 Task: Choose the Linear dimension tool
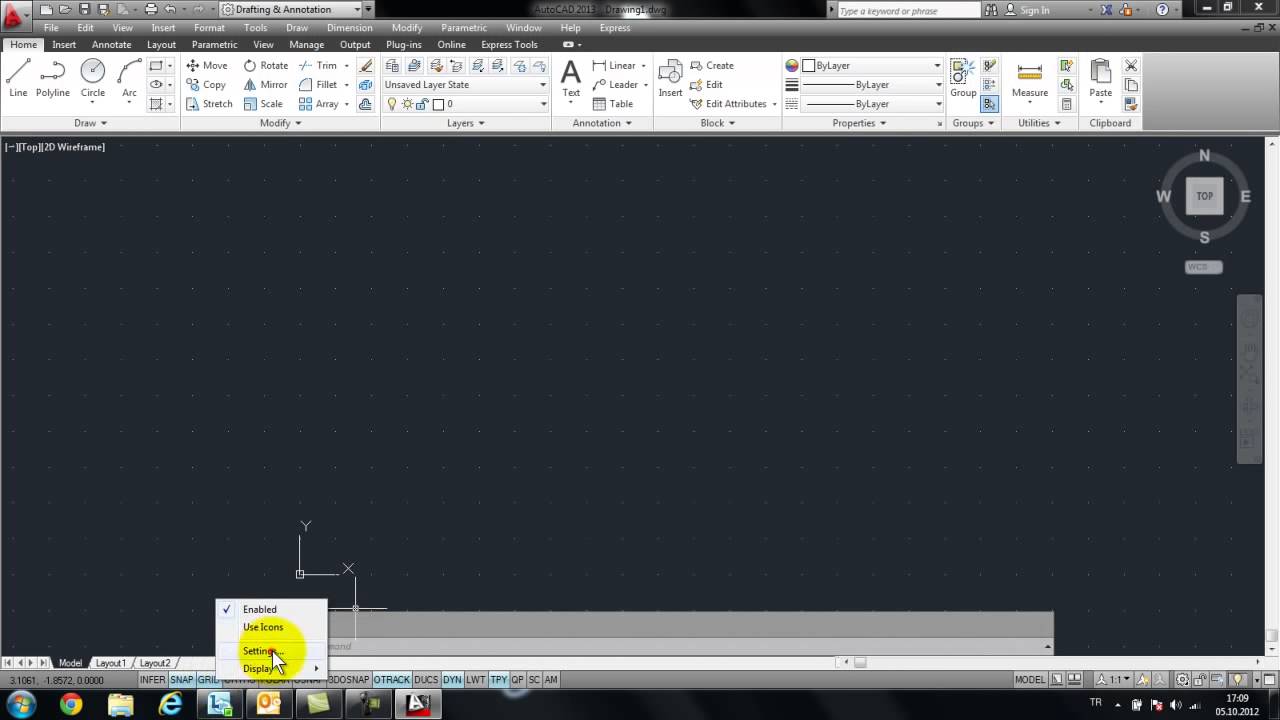614,66
